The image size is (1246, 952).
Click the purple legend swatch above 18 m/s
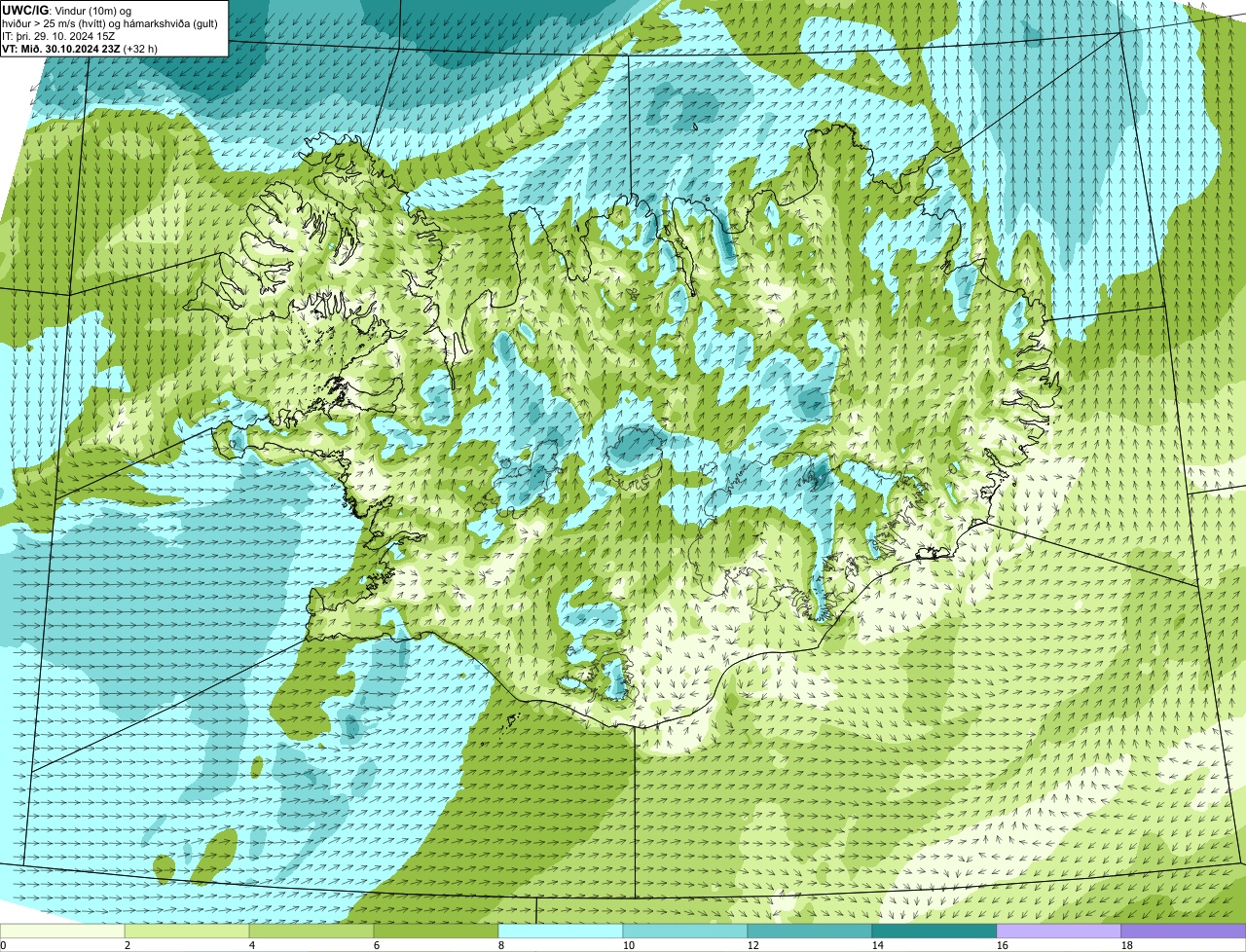[x=1184, y=932]
